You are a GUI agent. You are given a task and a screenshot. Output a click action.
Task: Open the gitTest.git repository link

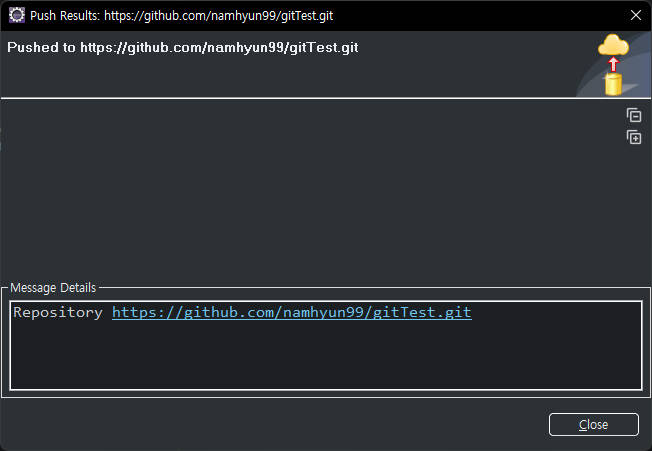(x=291, y=312)
